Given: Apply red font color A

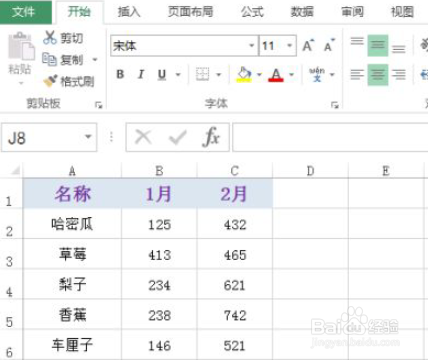Looking at the screenshot, I should pos(276,75).
